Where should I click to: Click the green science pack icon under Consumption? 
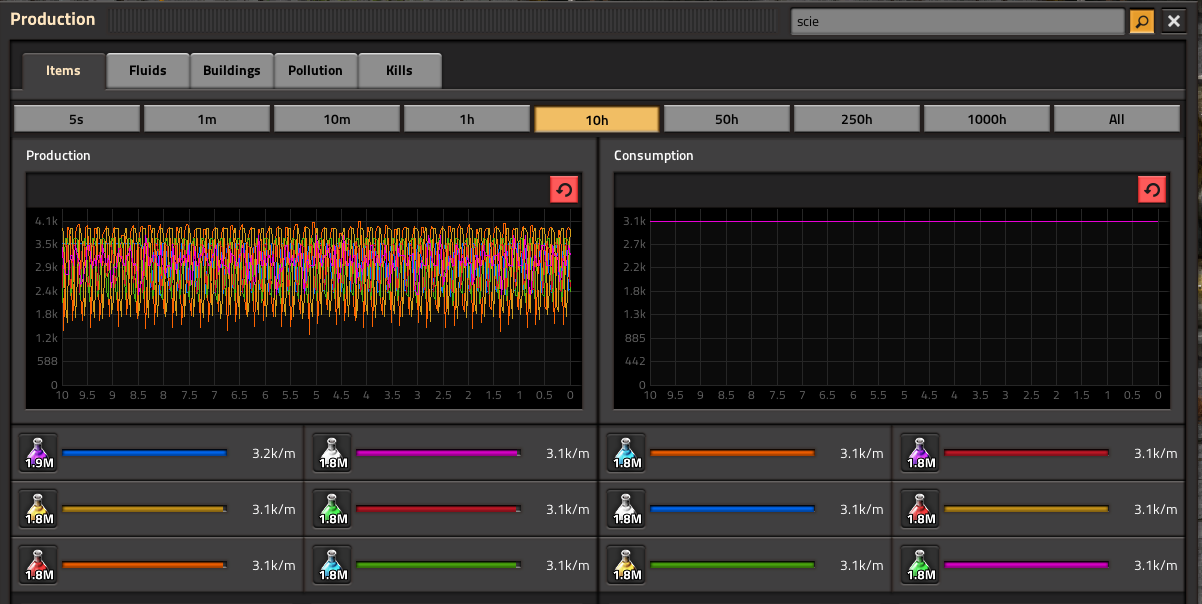(921, 565)
